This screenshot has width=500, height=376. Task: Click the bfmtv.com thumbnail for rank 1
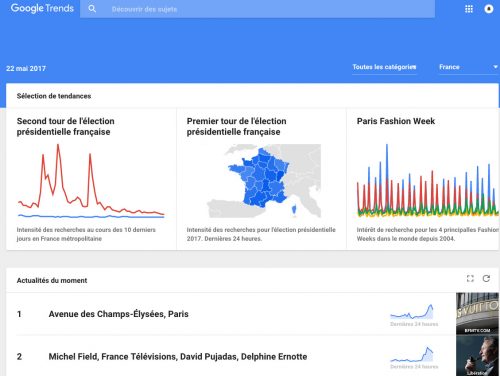coord(478,313)
